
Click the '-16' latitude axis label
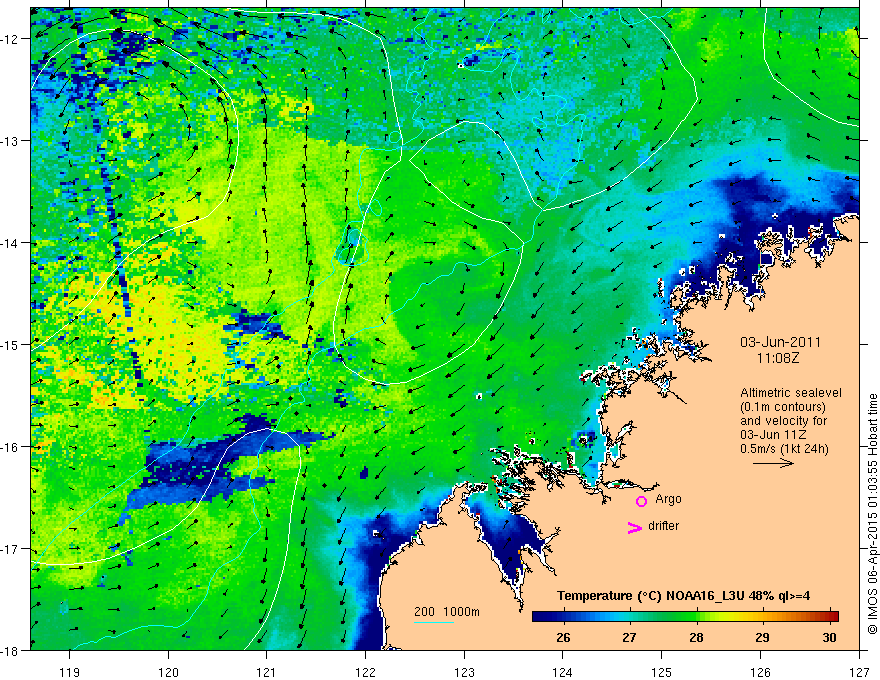(10, 447)
